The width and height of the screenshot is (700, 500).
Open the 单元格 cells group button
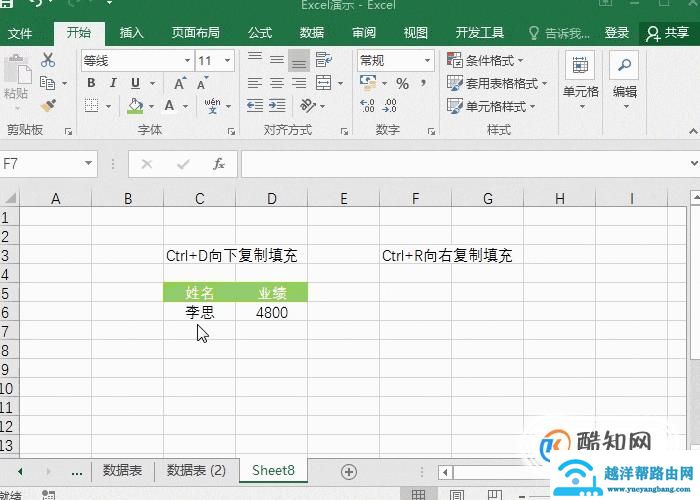(580, 80)
